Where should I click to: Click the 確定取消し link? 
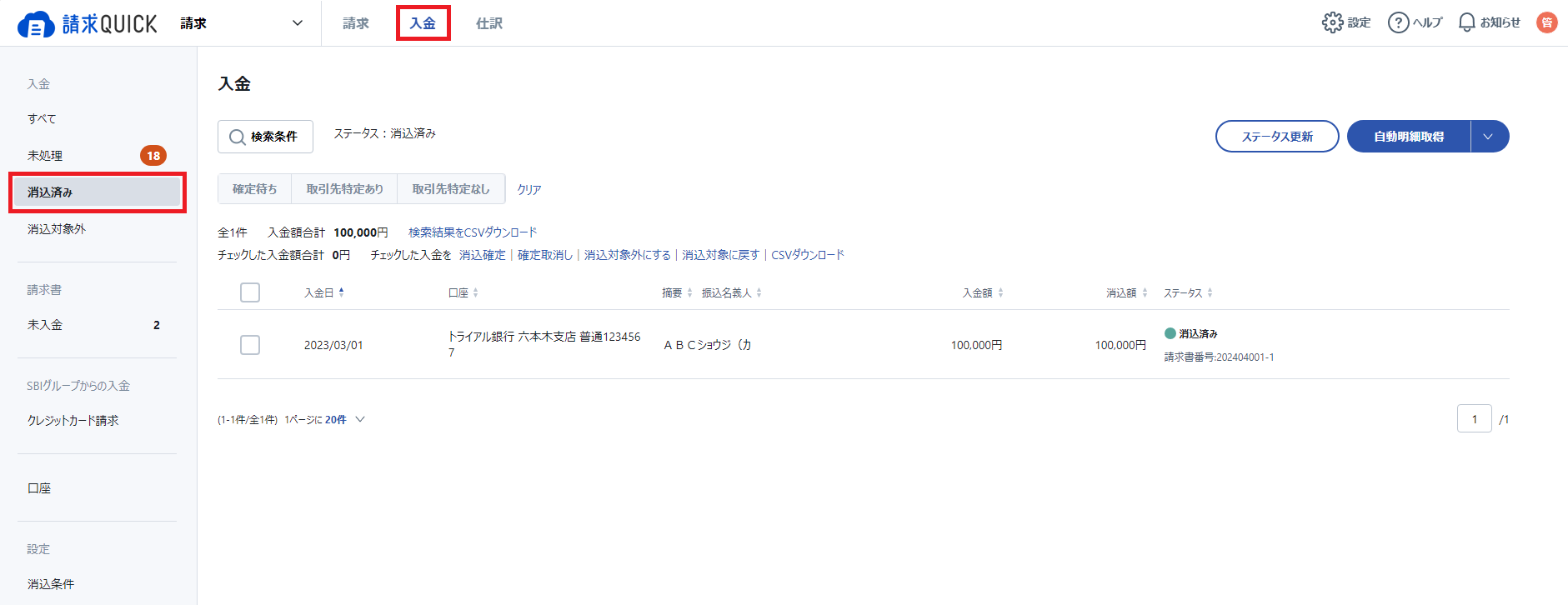pos(545,255)
